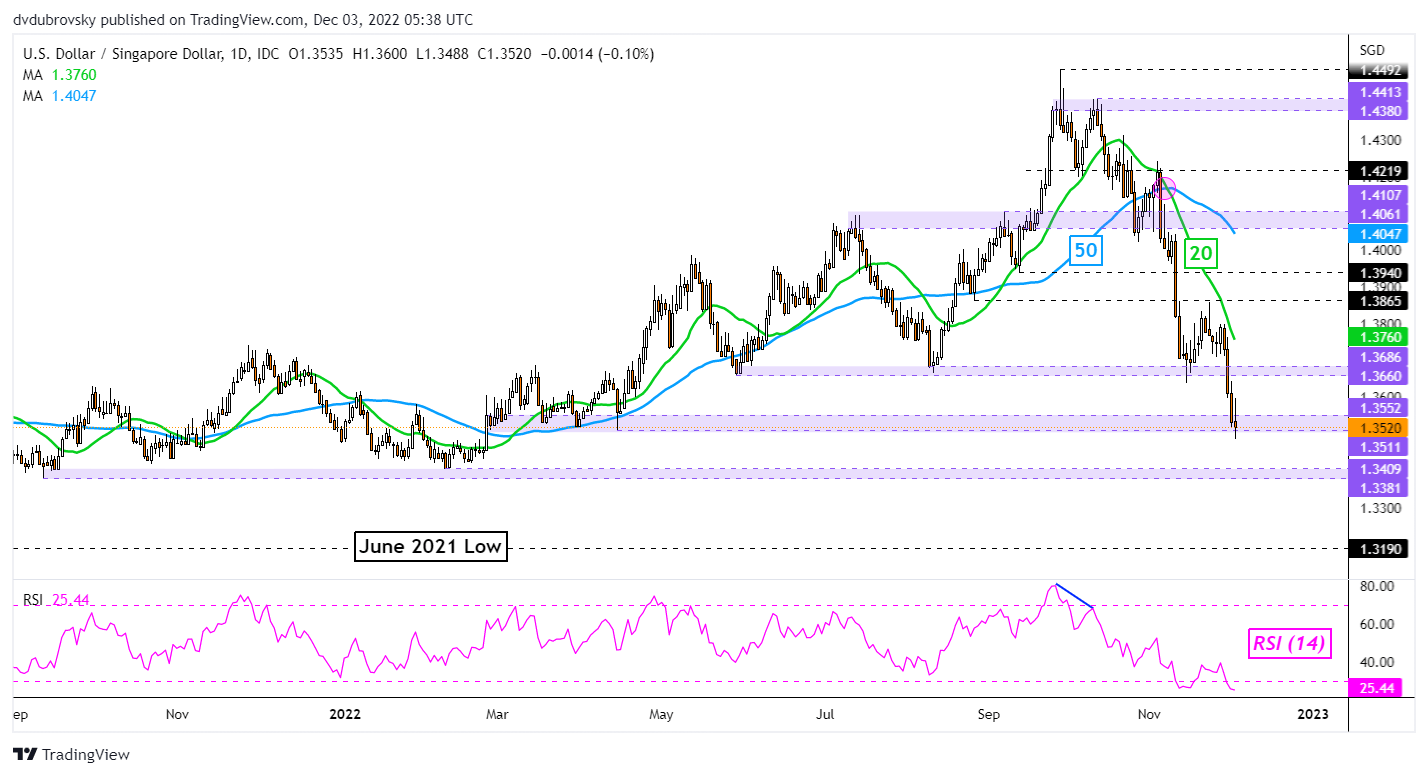Click the May label on time axis
1428x776 pixels.
661,714
